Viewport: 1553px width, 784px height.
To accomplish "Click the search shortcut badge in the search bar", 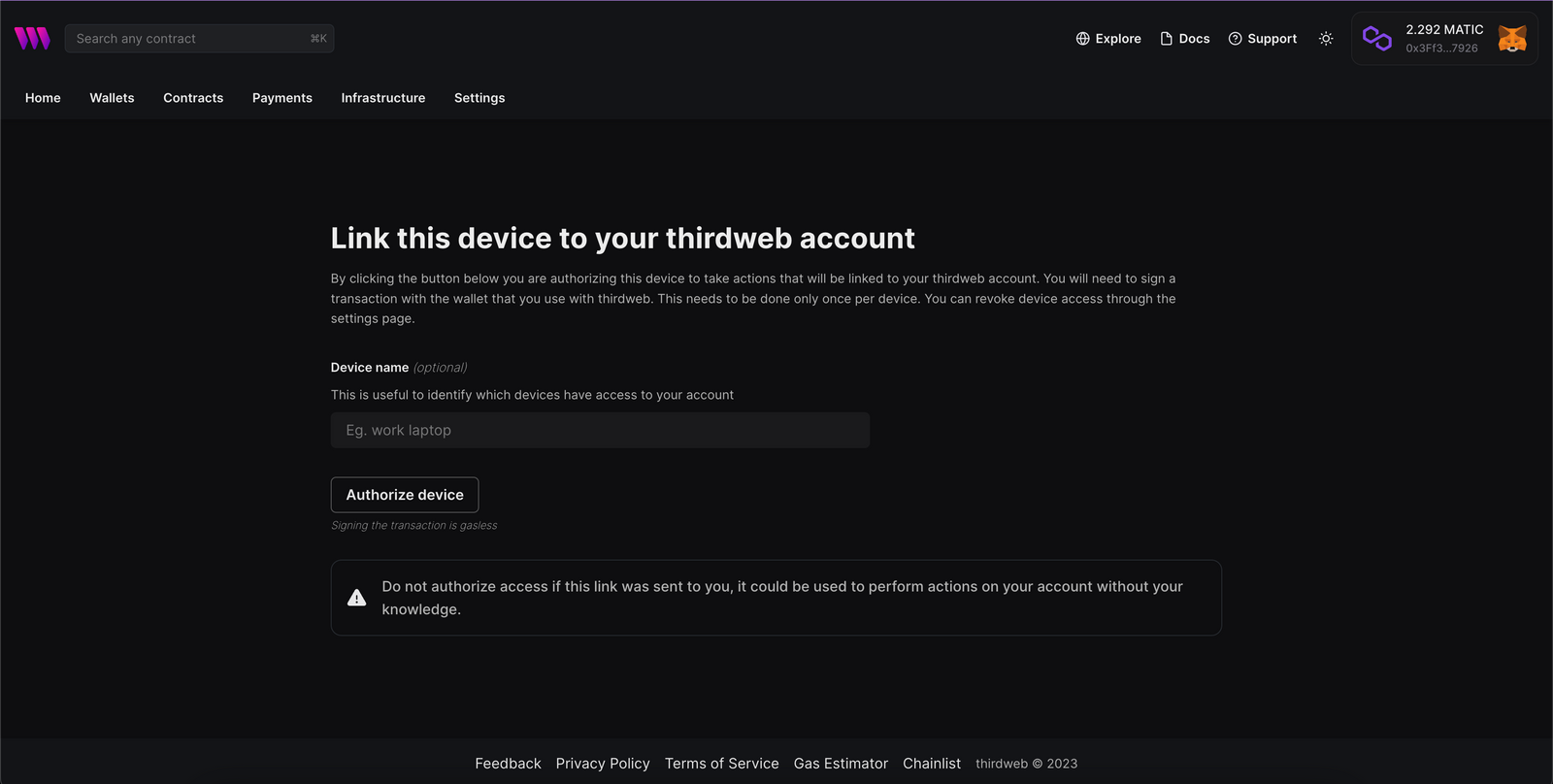I will (x=318, y=38).
